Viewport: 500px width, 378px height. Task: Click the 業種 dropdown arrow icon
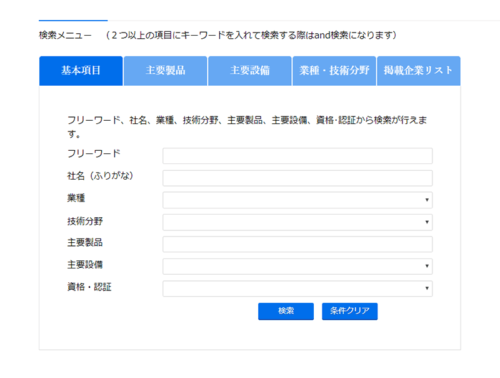(427, 200)
